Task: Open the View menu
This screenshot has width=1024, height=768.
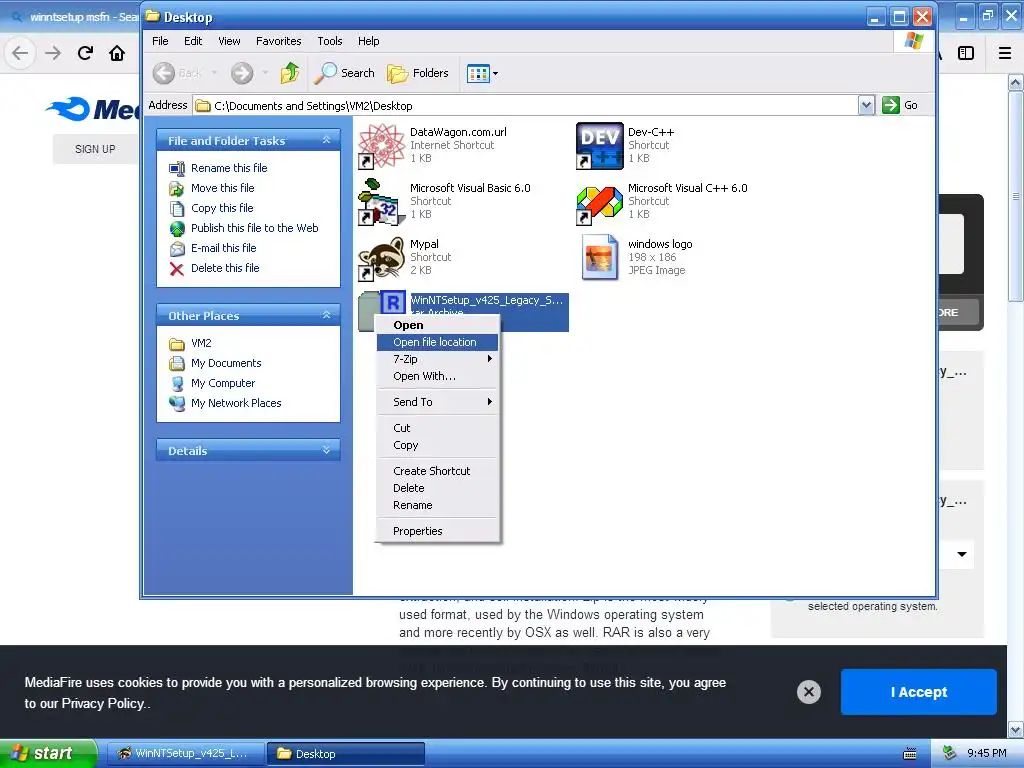Action: point(229,41)
